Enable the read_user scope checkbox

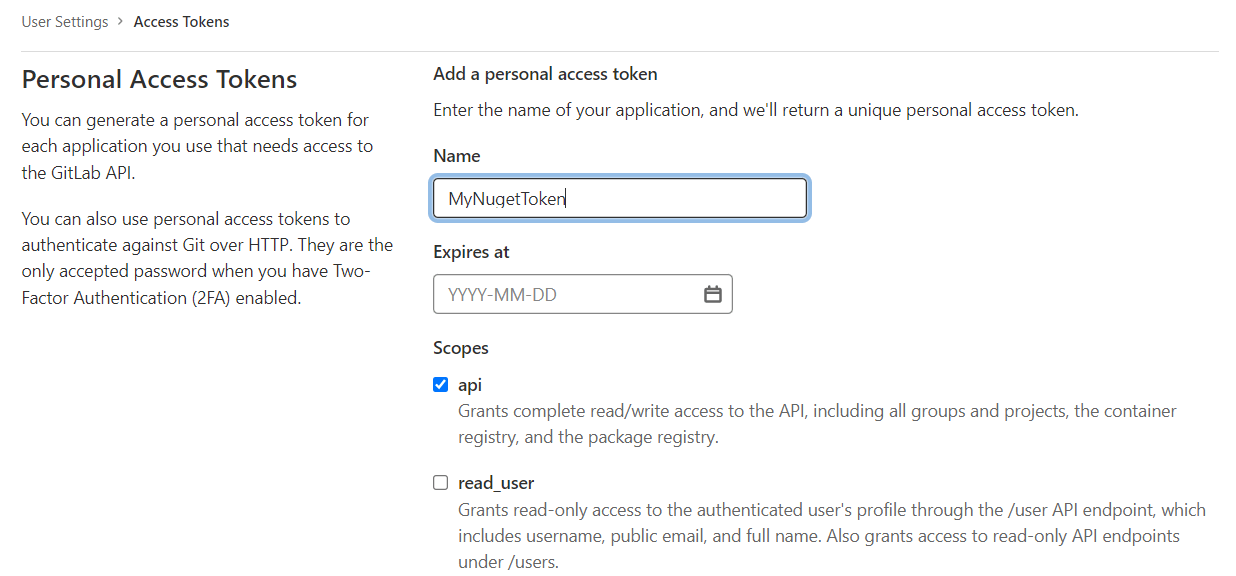pos(440,482)
